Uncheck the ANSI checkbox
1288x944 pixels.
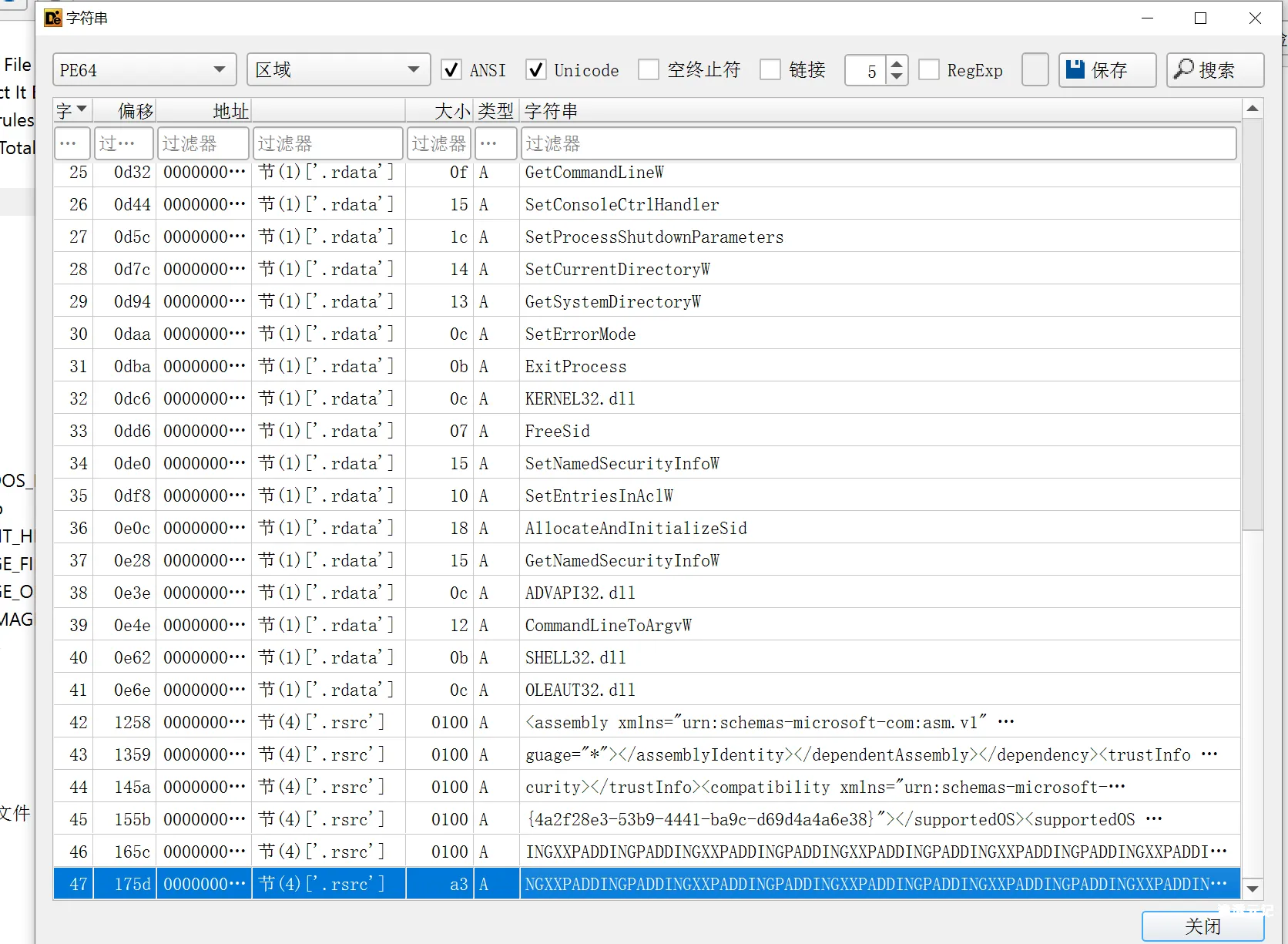pyautogui.click(x=451, y=70)
